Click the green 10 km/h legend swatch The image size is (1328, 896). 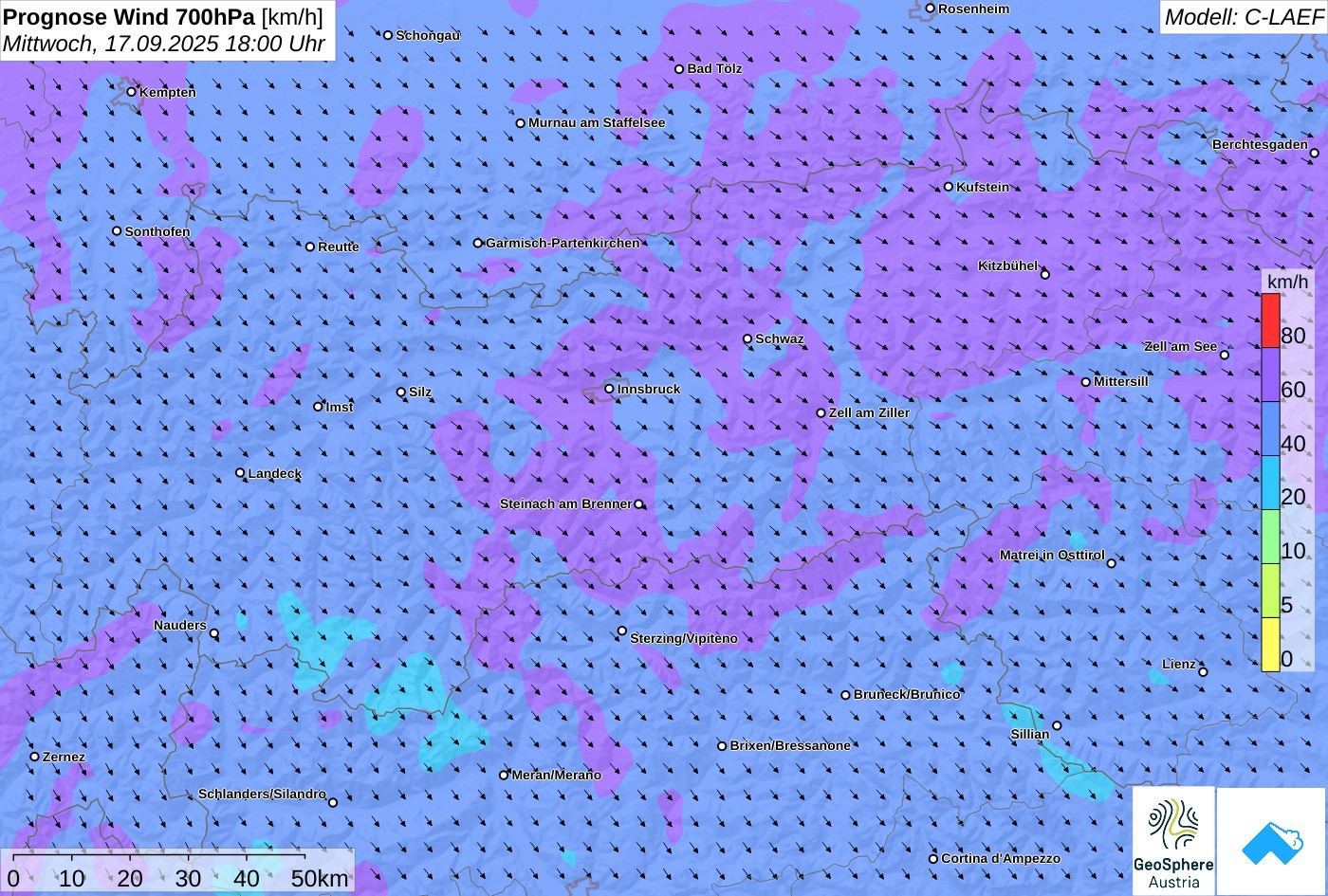coord(1270,538)
